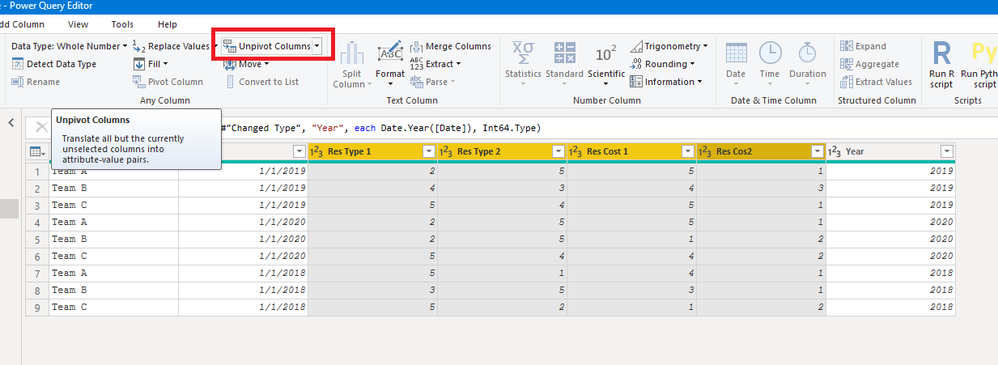Click the Rounding icon
The image size is (998, 365).
(636, 64)
